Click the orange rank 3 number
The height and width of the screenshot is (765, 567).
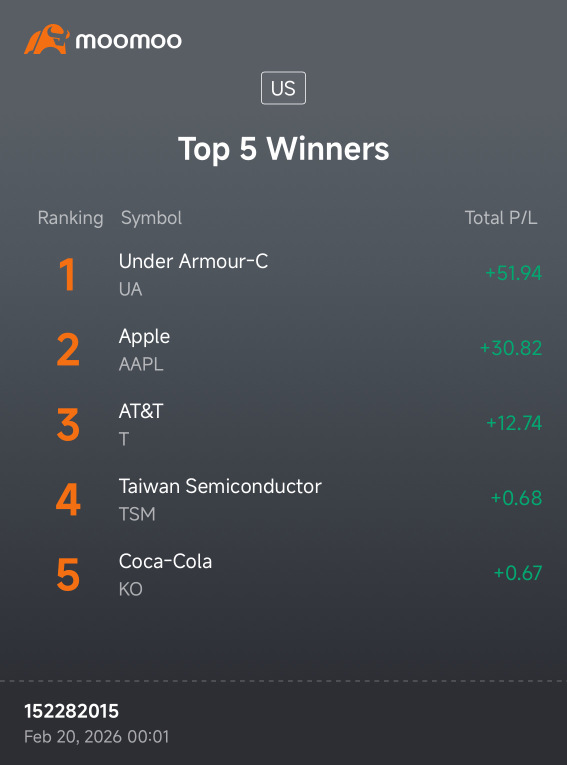(x=68, y=424)
